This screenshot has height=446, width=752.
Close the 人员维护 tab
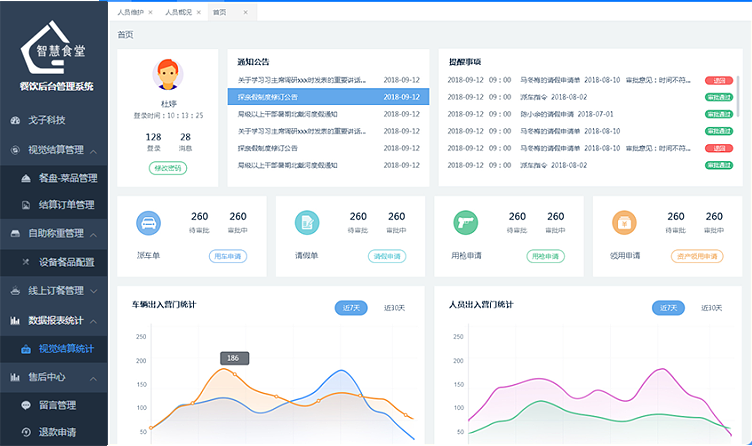click(x=150, y=12)
